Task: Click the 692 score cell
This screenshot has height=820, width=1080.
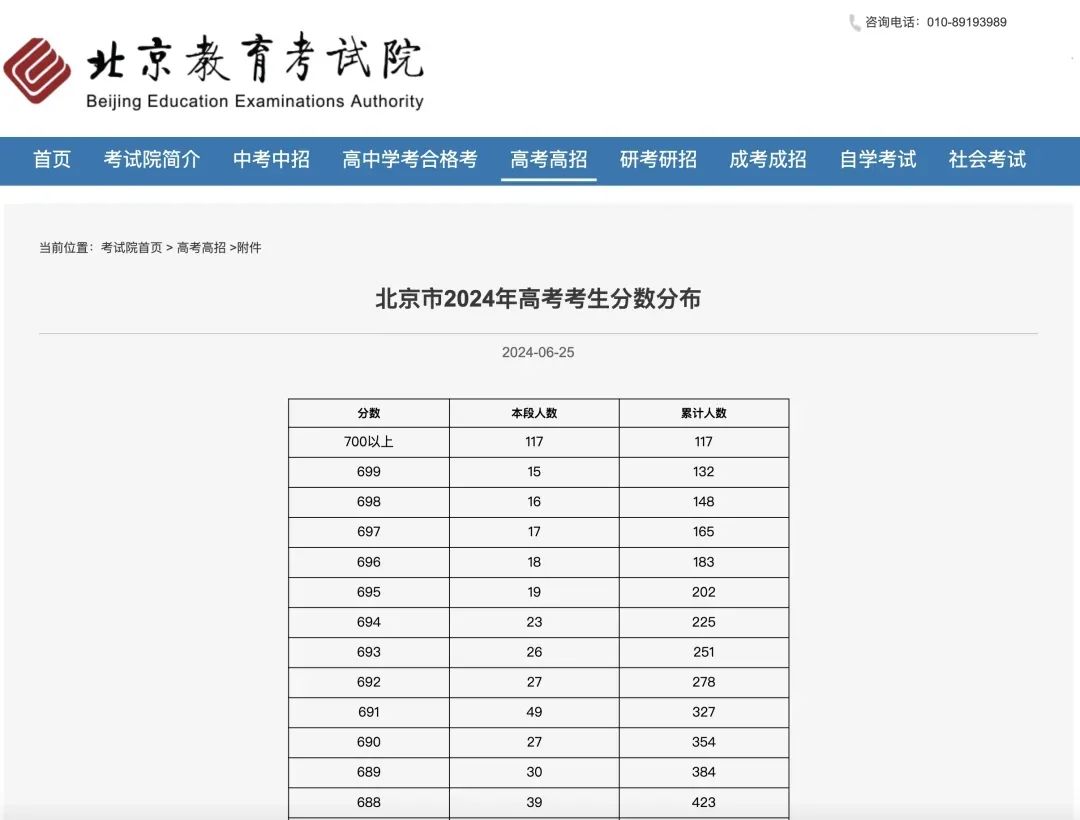Action: pos(368,682)
